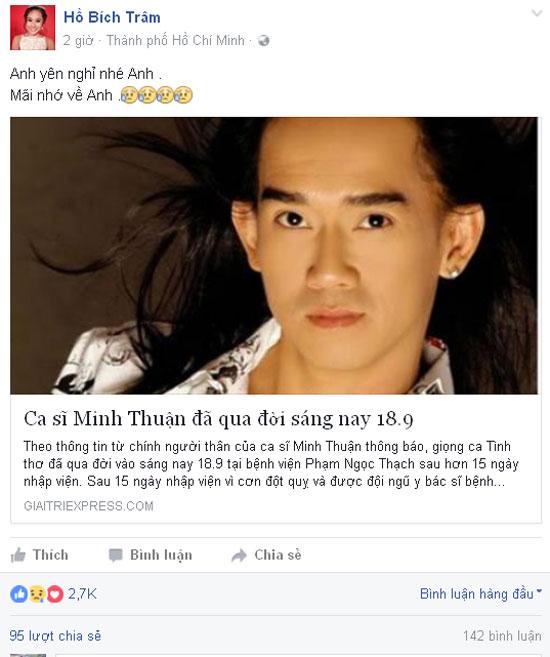View the '95 lượt chia sẻ' shares list
Image resolution: width=550 pixels, height=657 pixels.
[x=55, y=636]
